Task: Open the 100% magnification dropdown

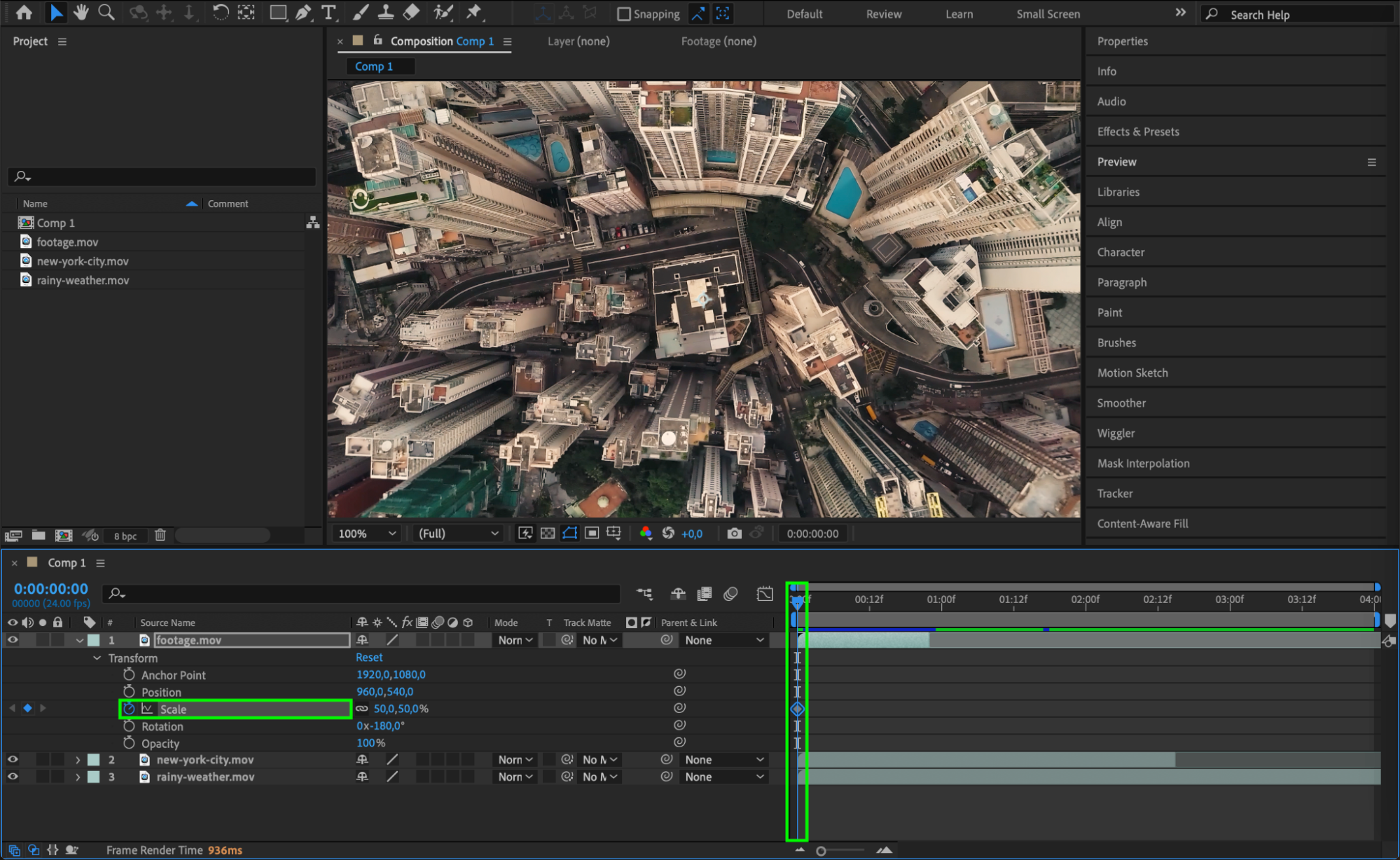Action: tap(367, 533)
